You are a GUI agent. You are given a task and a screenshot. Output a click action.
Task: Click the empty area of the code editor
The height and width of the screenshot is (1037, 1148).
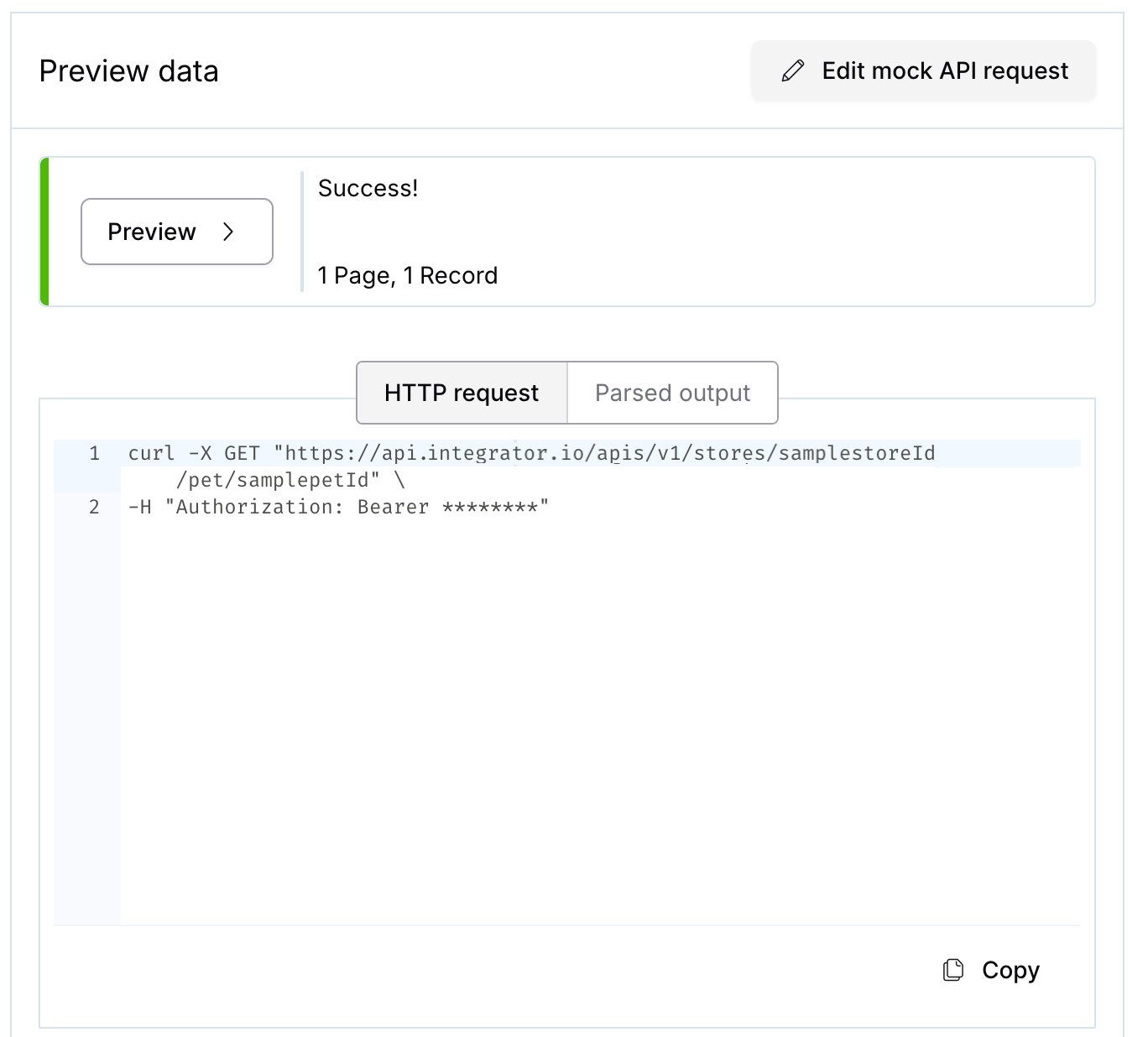(587, 713)
